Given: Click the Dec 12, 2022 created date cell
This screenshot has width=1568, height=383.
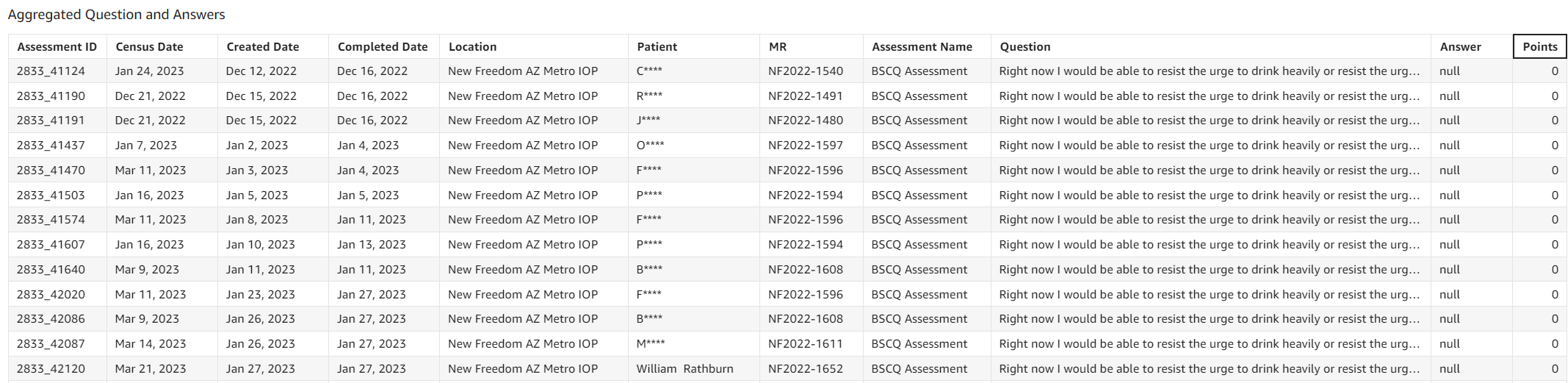Looking at the screenshot, I should (x=261, y=71).
